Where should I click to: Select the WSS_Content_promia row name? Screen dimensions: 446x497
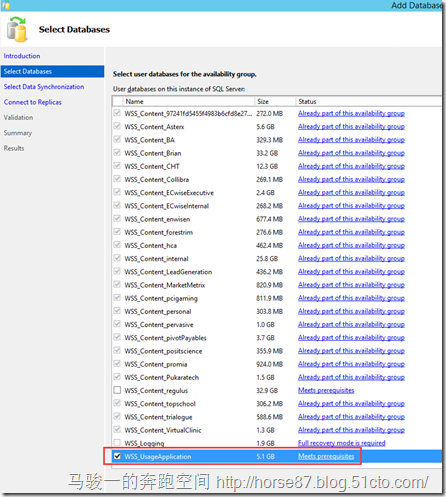[x=156, y=364]
